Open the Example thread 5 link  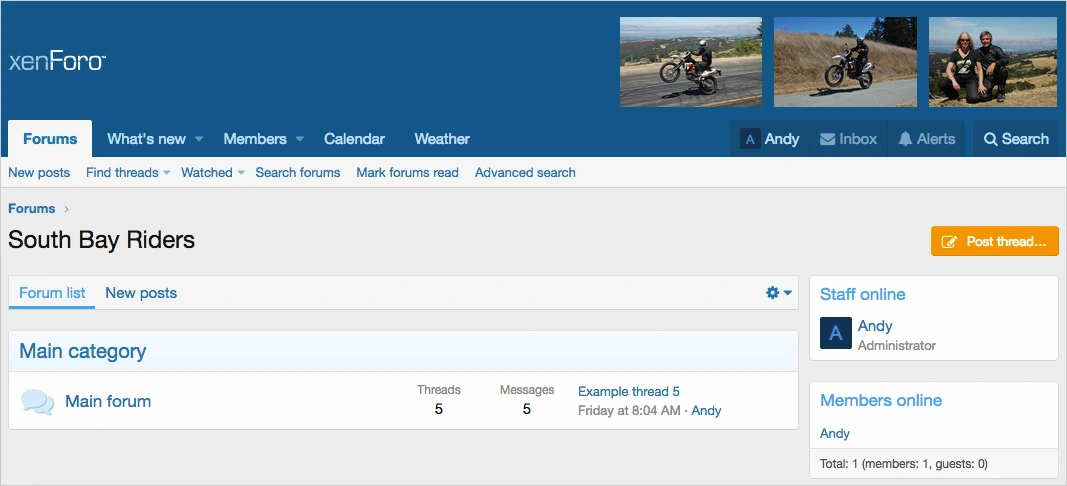coord(628,391)
